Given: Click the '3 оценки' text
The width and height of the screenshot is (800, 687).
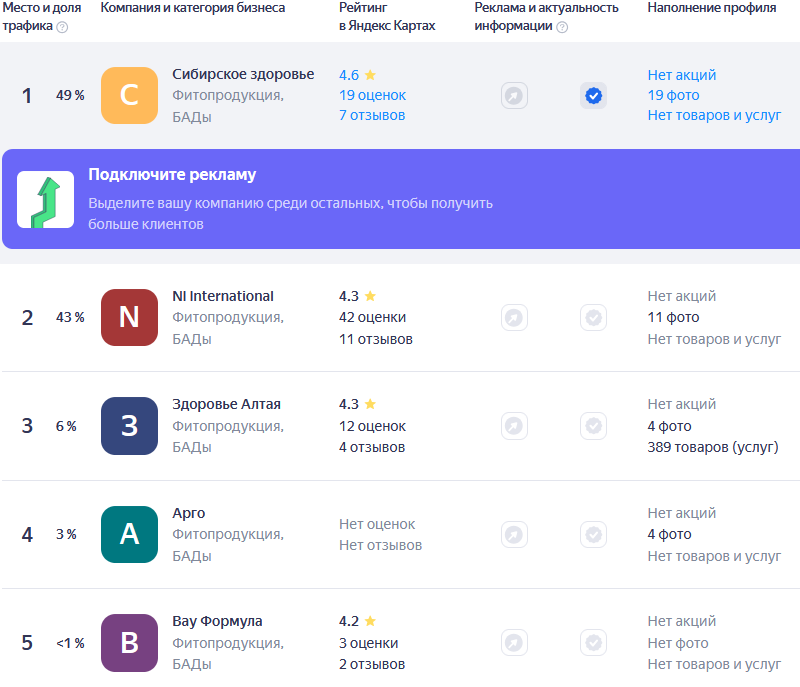Looking at the screenshot, I should pos(368,643).
